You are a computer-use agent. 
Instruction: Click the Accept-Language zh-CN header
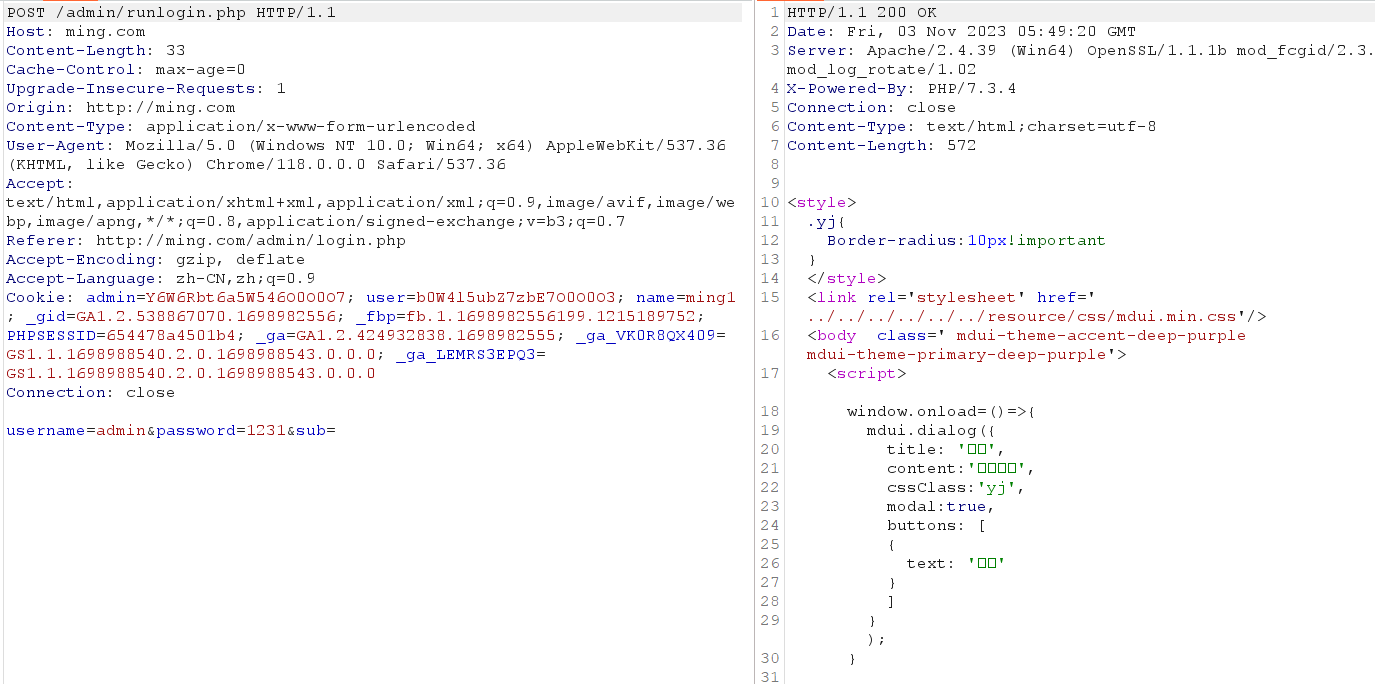click(160, 279)
